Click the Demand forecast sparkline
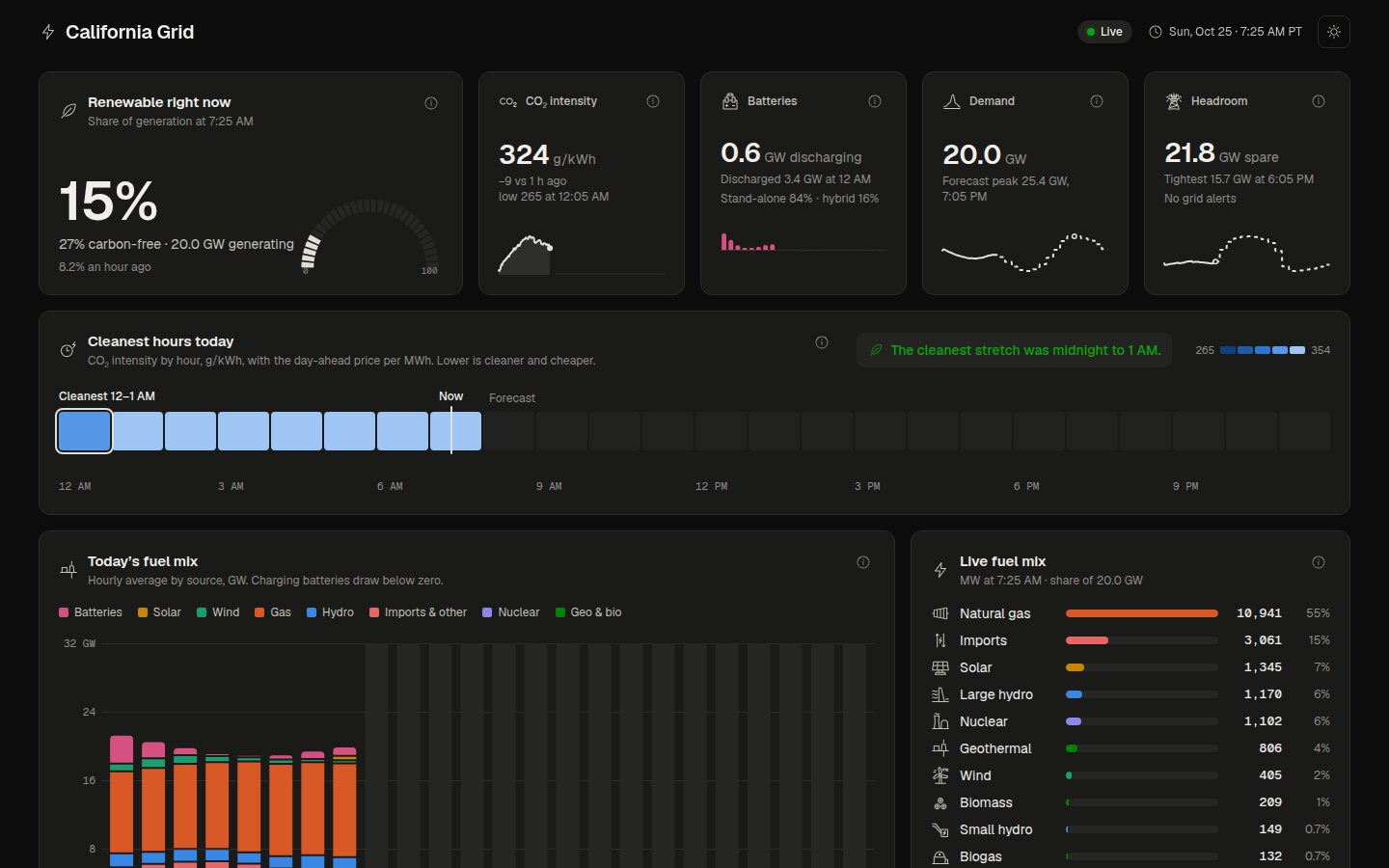 click(x=1023, y=252)
